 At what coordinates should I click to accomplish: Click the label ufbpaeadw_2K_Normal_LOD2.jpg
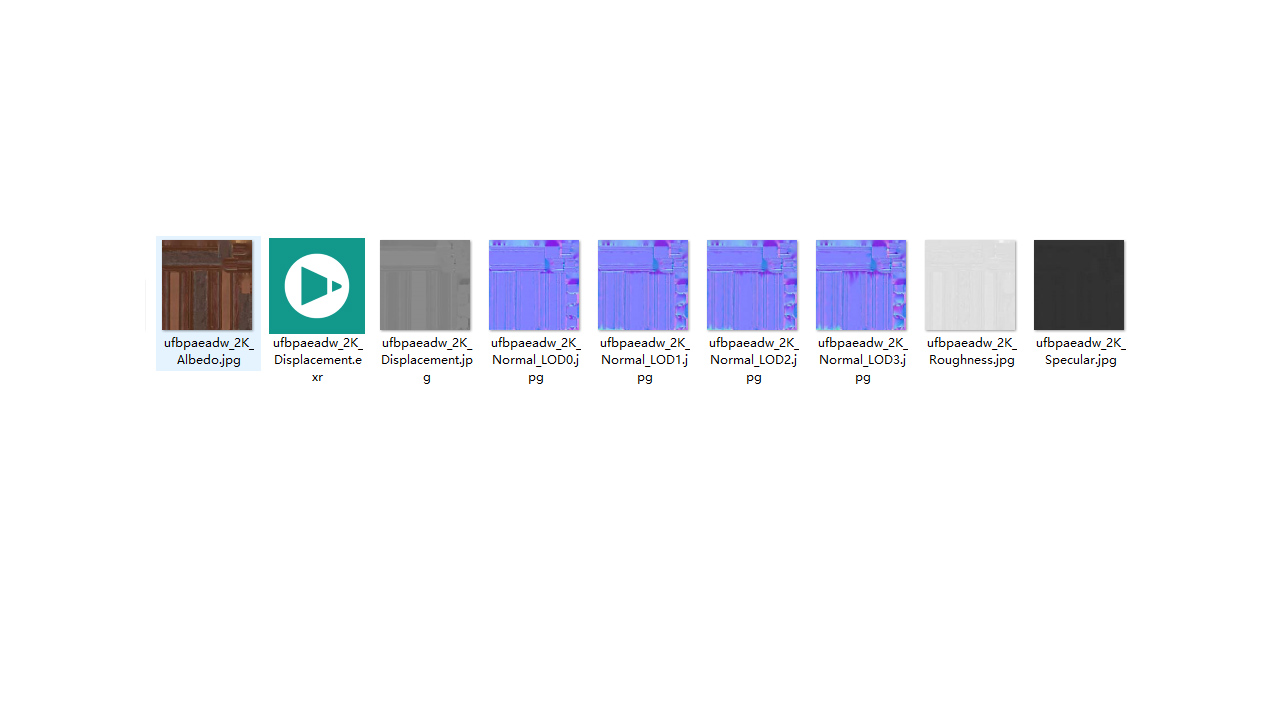(x=754, y=360)
